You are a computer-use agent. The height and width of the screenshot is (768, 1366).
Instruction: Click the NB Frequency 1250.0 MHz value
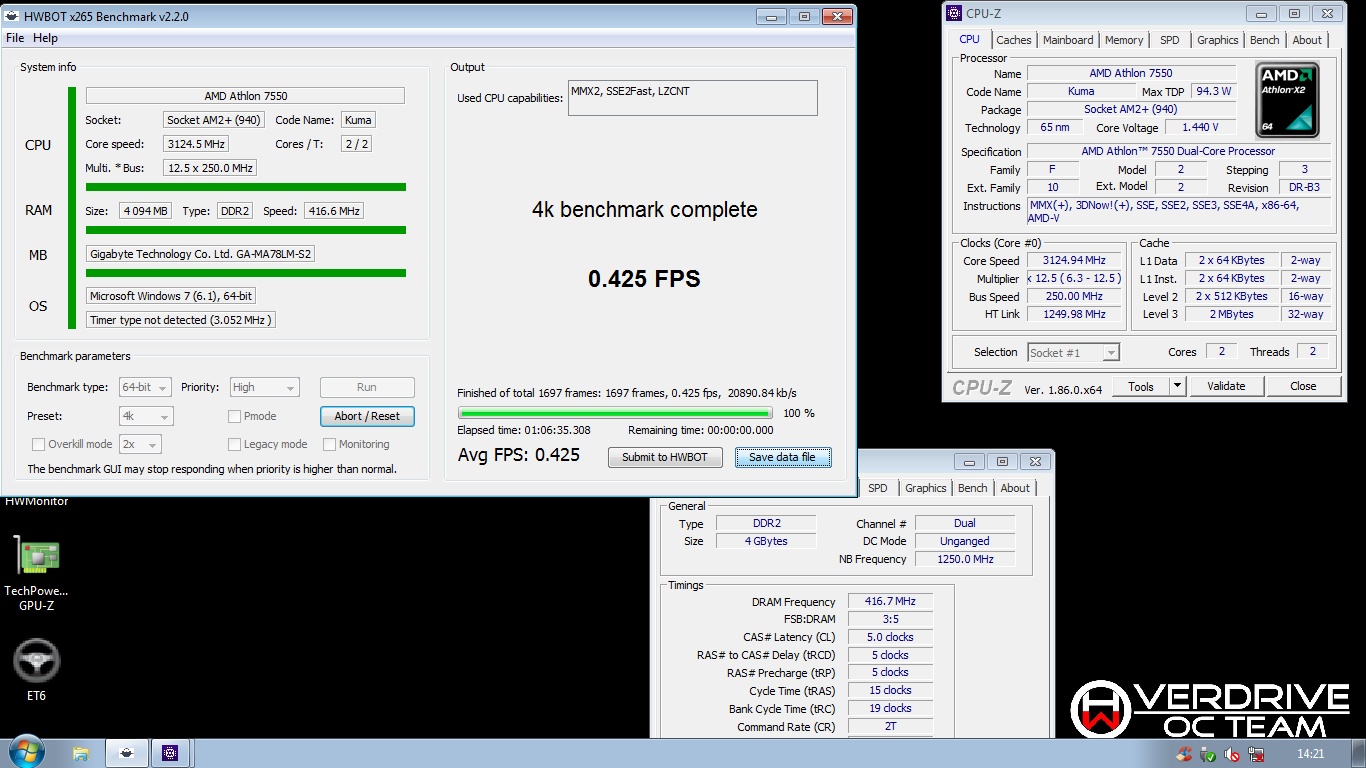click(x=965, y=559)
